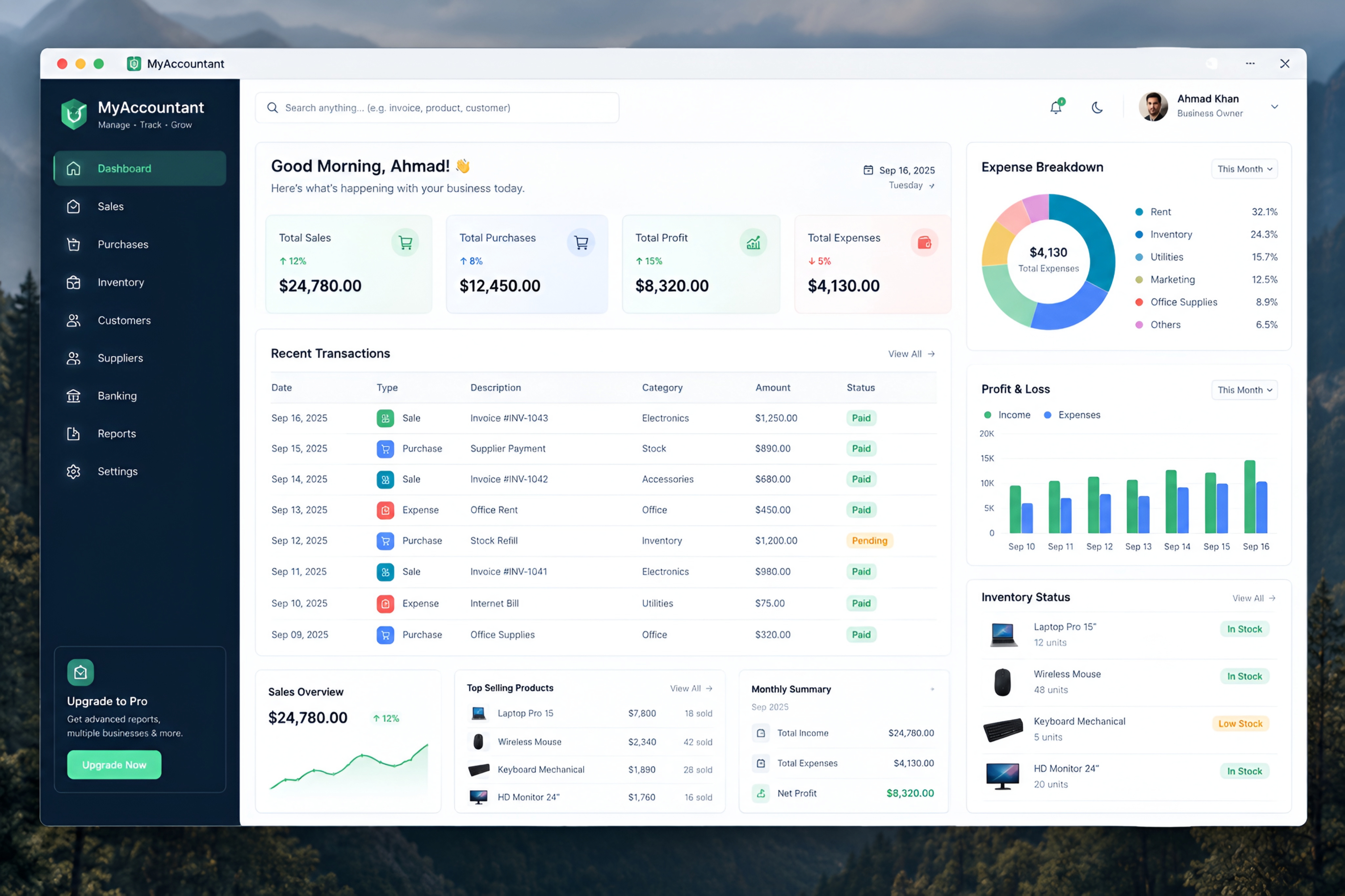Click the search magnifier icon
This screenshot has width=1345, height=896.
(x=273, y=107)
